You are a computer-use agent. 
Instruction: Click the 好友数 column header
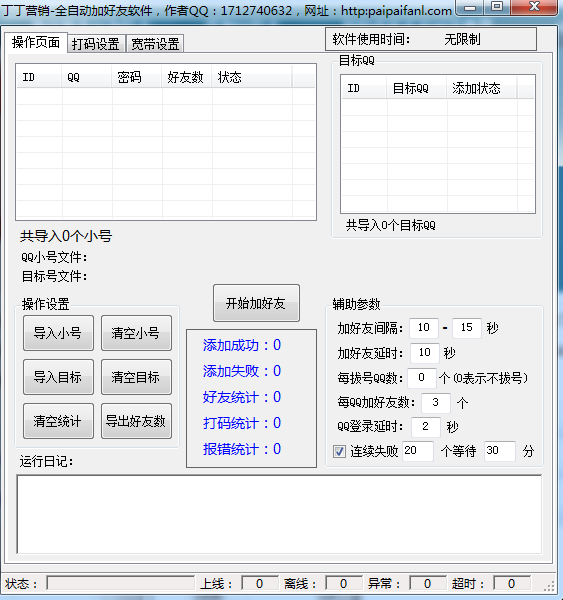[x=187, y=77]
